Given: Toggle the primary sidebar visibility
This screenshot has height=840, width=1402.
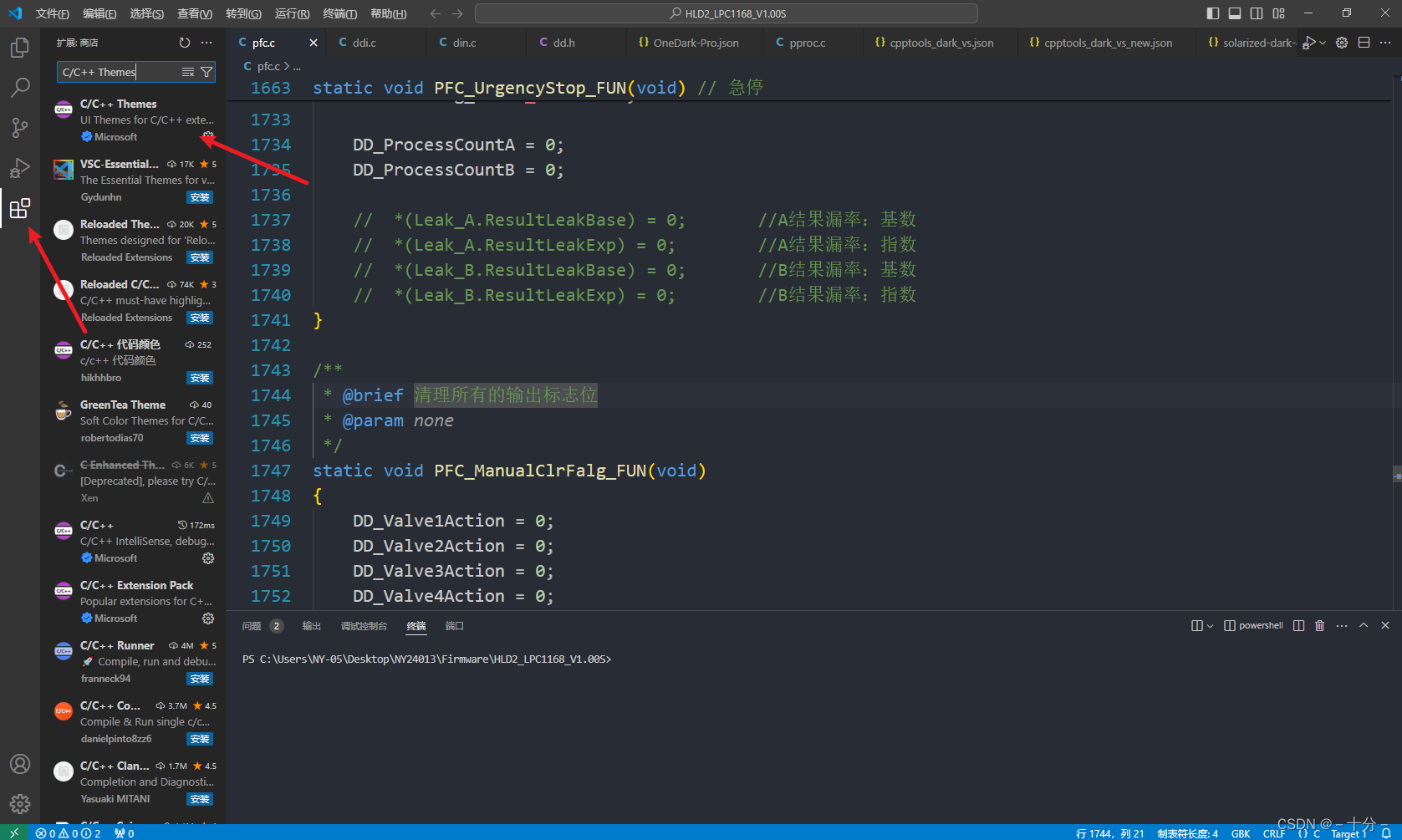Looking at the screenshot, I should pos(1213,13).
